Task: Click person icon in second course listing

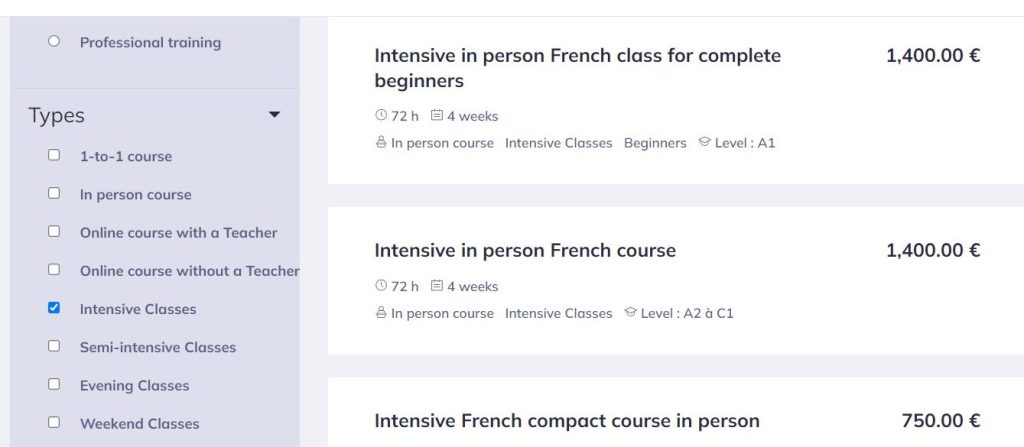Action: click(x=381, y=313)
